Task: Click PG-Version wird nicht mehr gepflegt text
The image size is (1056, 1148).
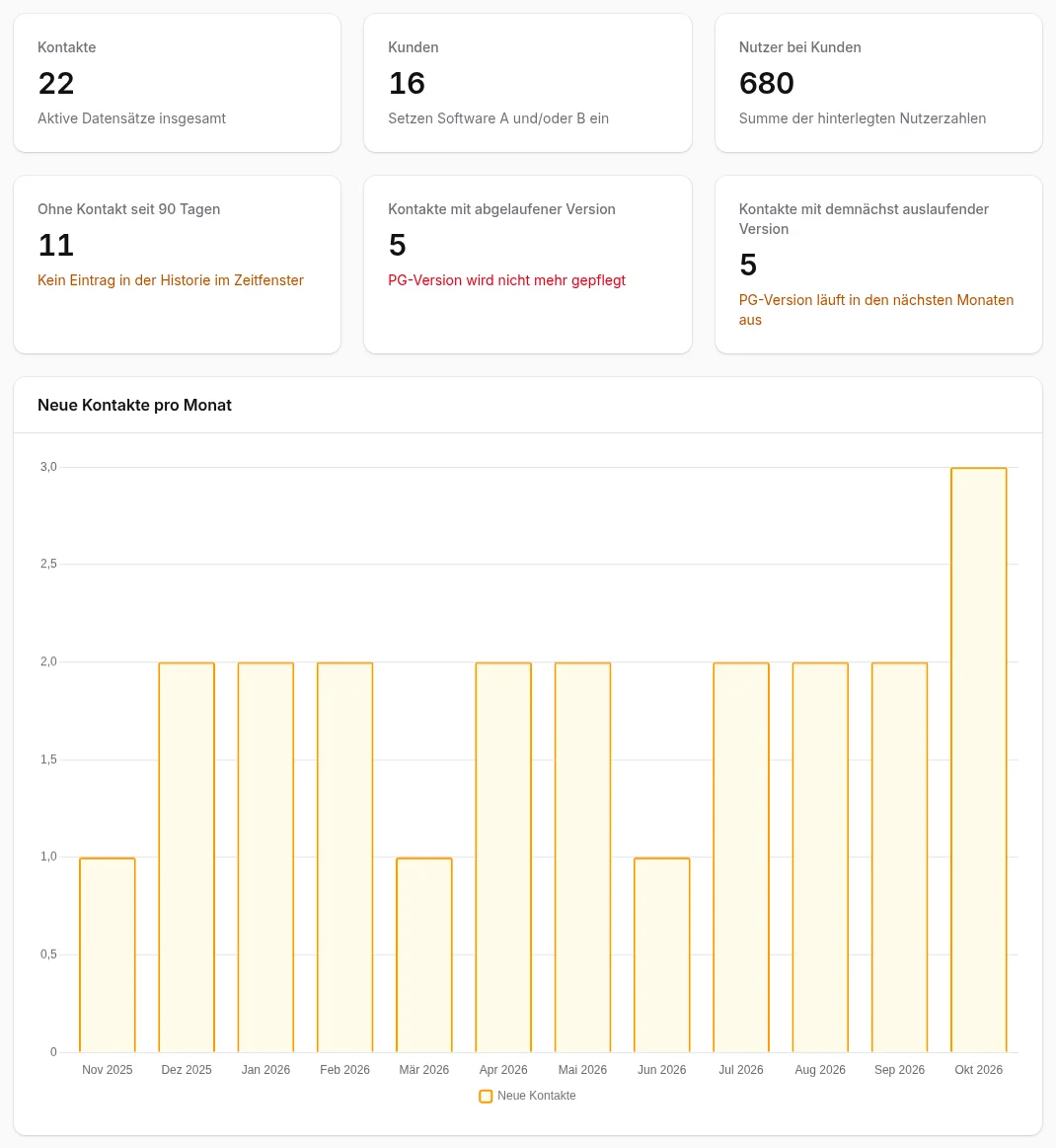Action: (506, 279)
